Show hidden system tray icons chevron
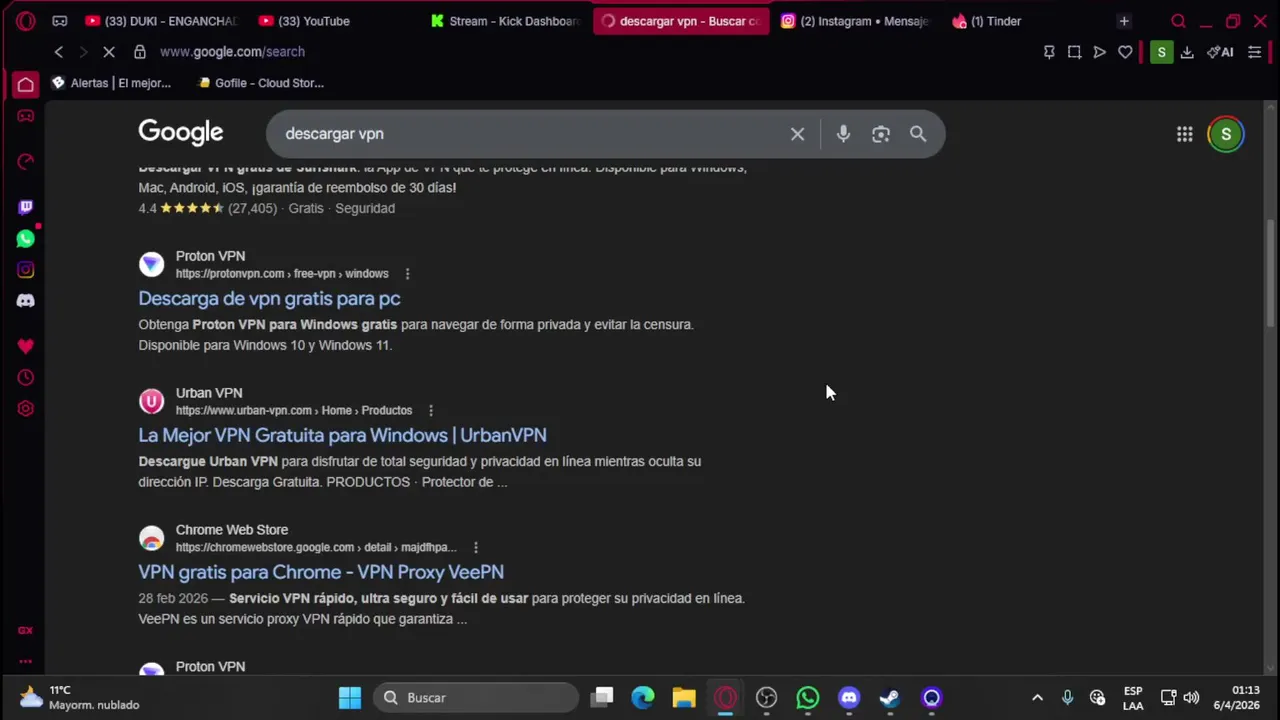This screenshot has height=720, width=1280. point(1037,698)
